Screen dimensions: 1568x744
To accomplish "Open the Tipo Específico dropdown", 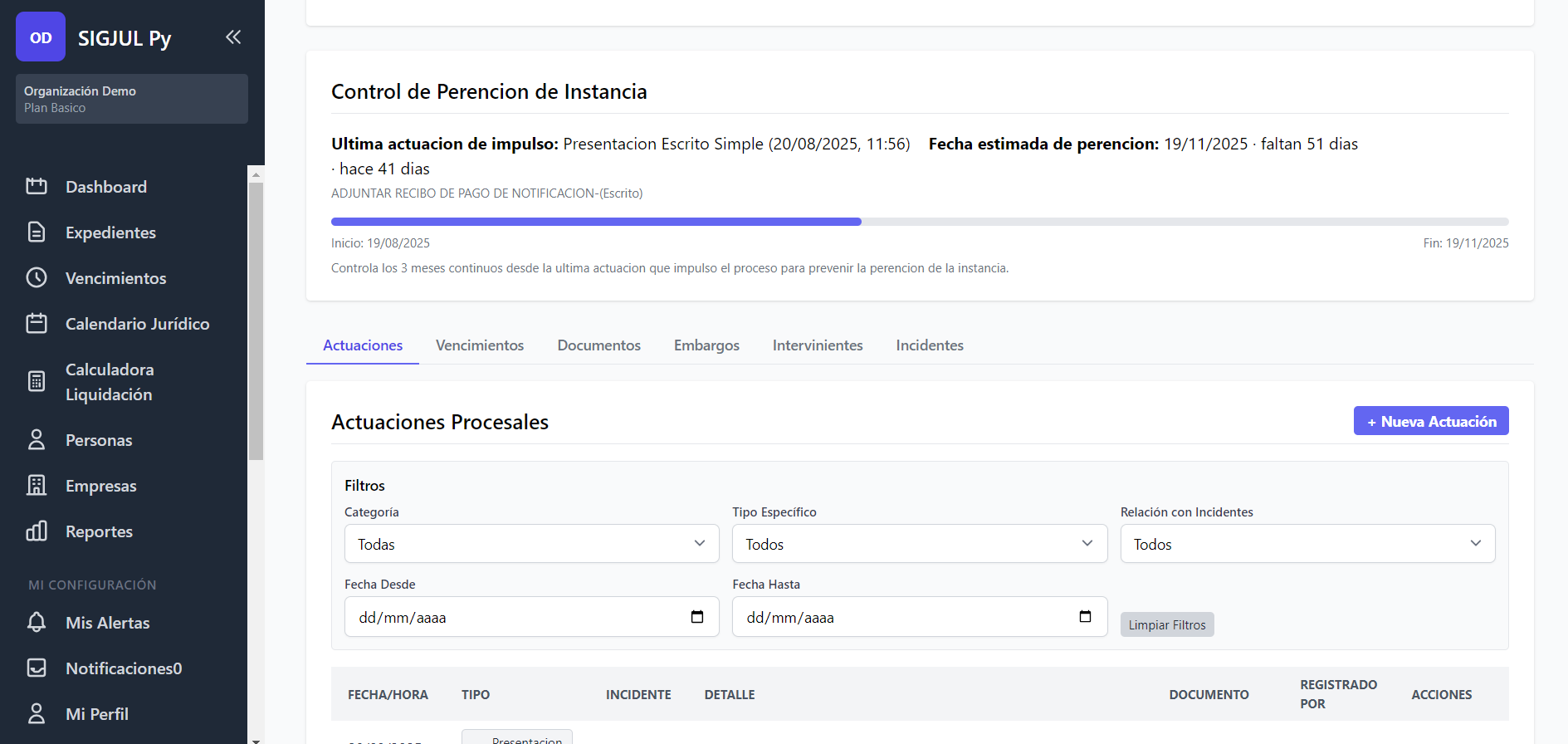I will [x=919, y=544].
